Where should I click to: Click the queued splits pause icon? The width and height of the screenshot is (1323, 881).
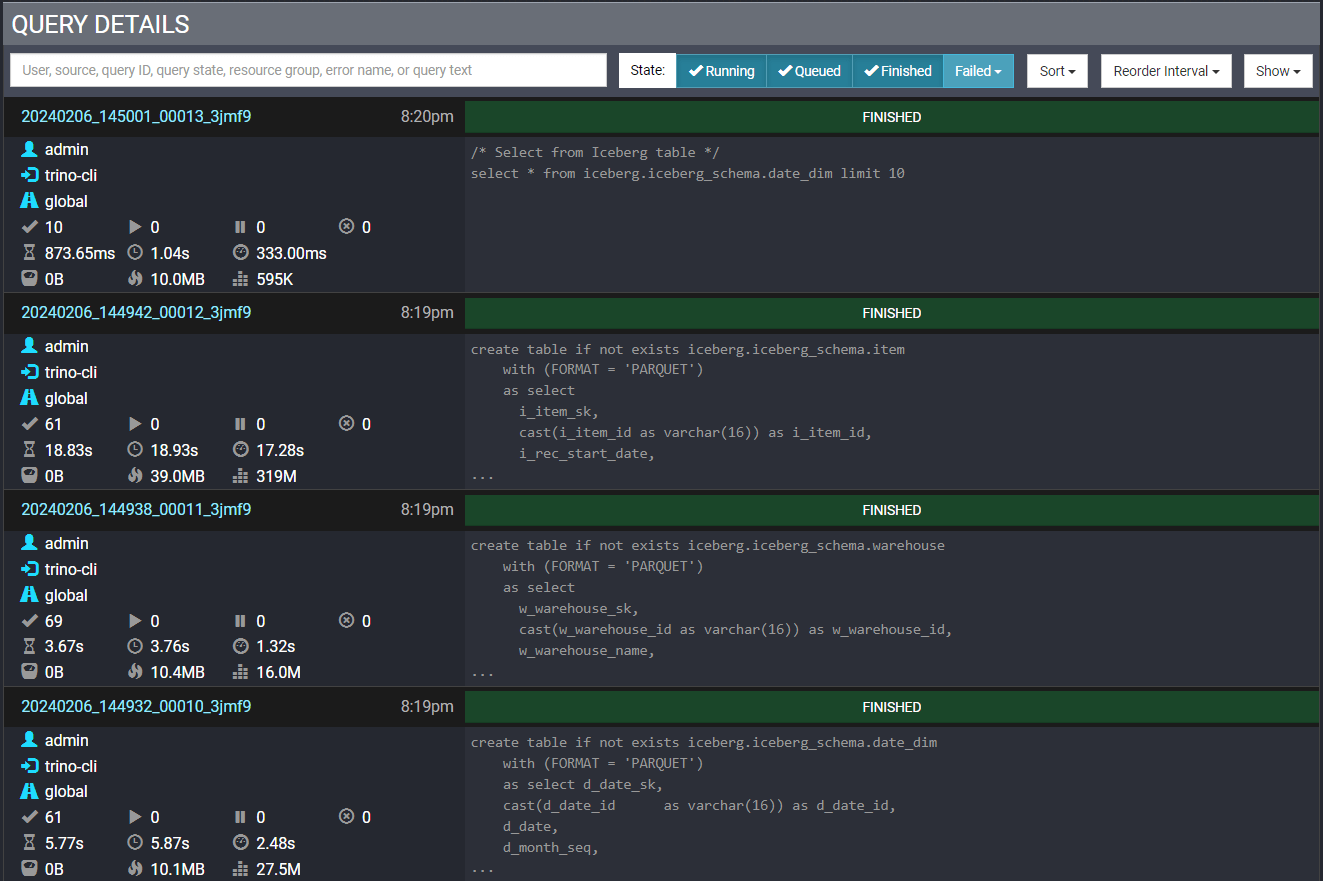(240, 227)
